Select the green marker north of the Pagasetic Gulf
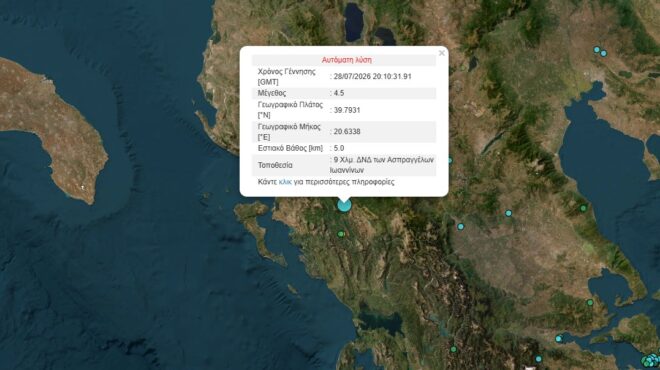Image resolution: width=660 pixels, height=370 pixels. point(590,302)
